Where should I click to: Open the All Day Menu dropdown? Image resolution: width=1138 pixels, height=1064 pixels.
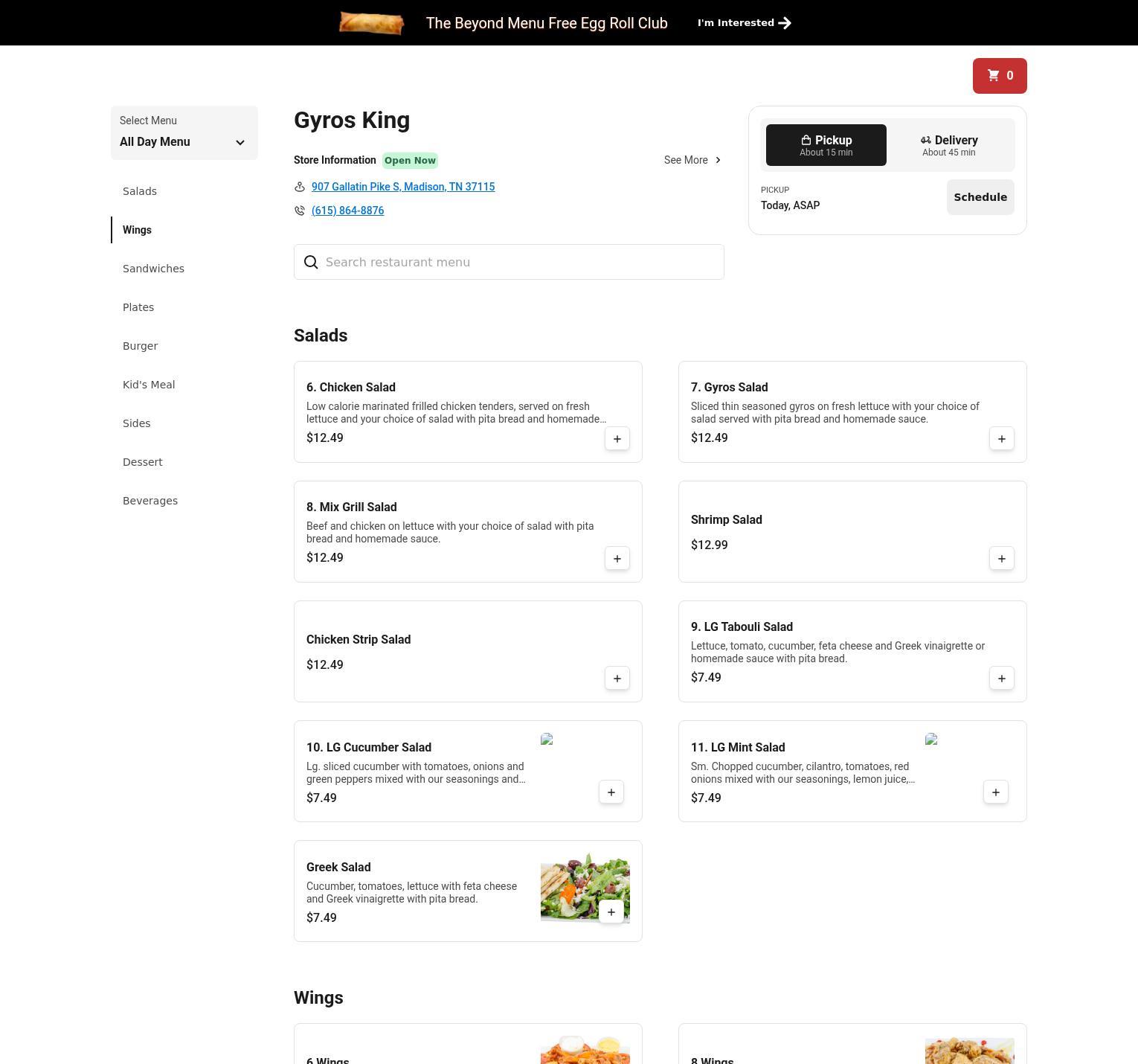pos(184,132)
